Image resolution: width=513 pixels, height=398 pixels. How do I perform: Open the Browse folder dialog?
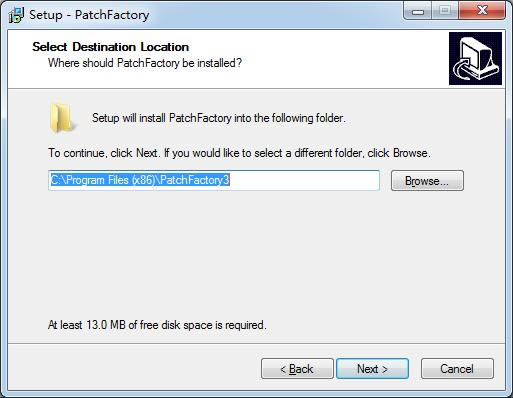point(427,181)
